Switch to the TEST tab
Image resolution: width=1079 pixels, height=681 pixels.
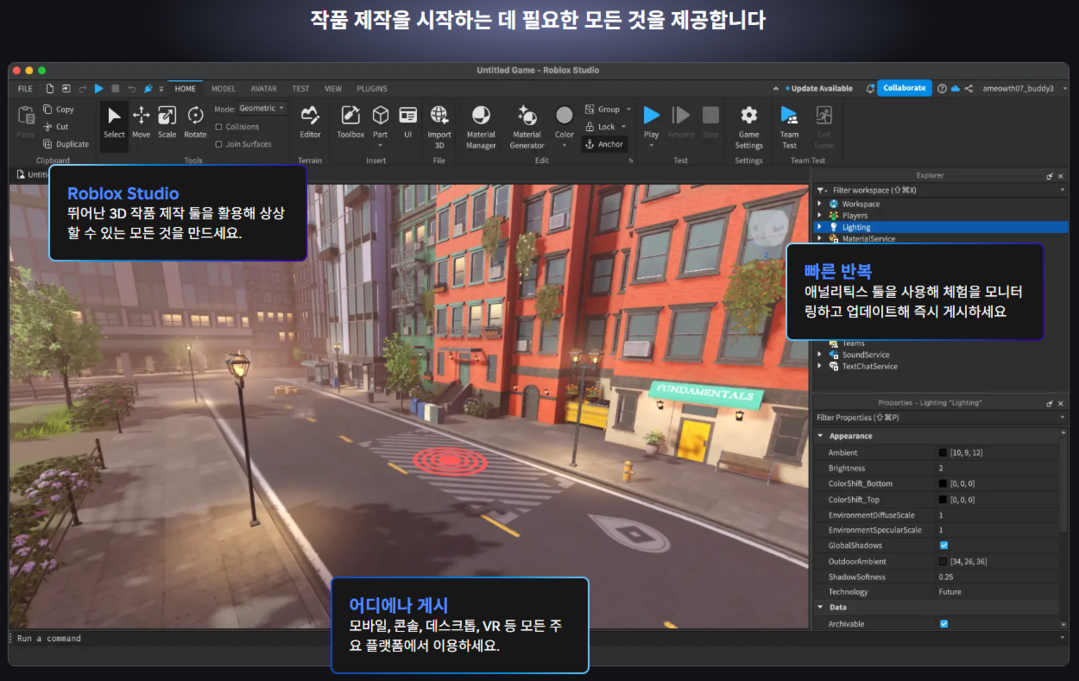[301, 89]
